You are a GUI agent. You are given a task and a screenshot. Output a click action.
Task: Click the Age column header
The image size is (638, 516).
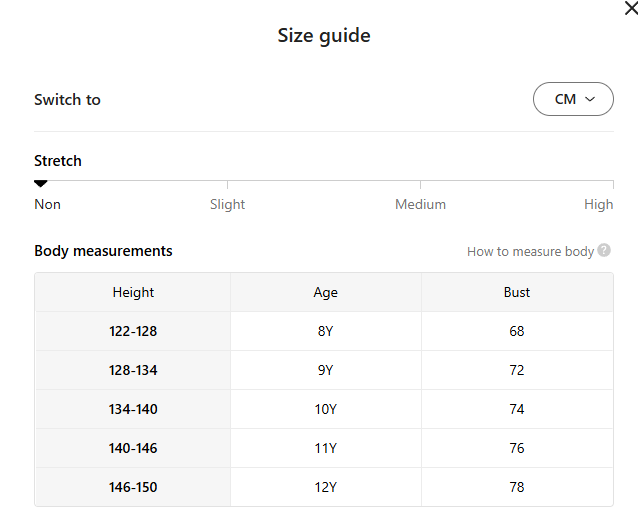[x=325, y=292]
